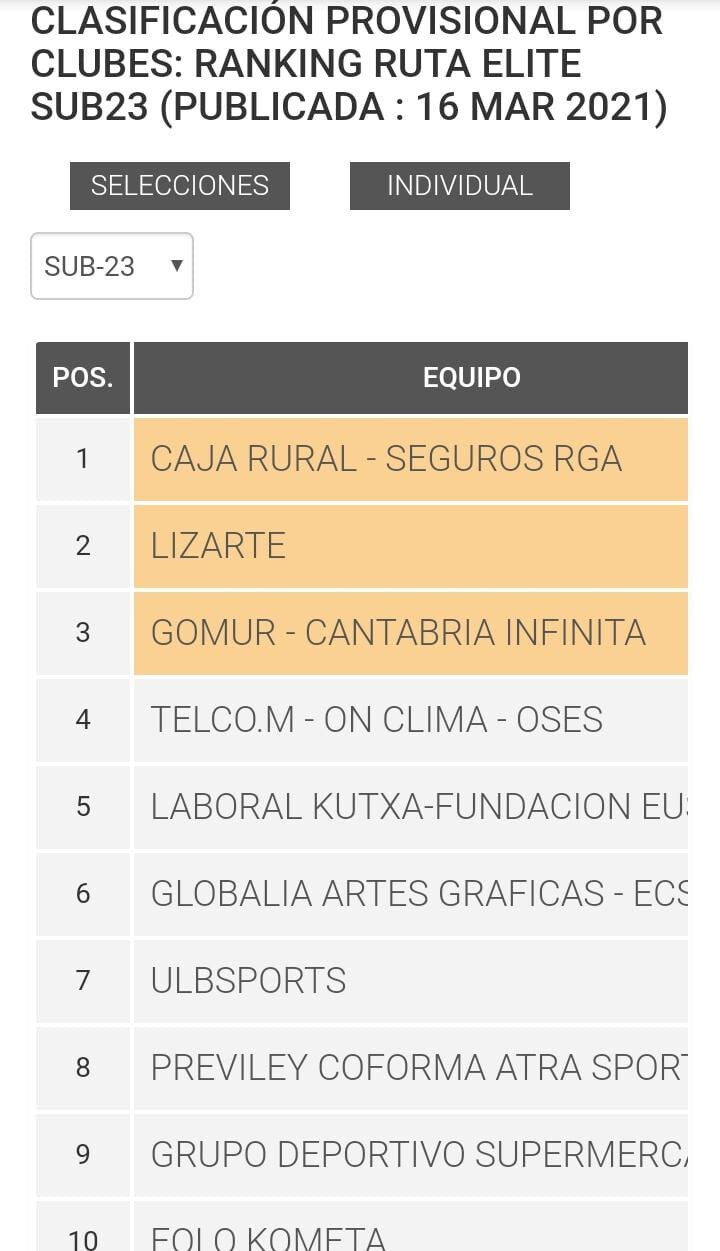Click the EQUIPO column header

pos(471,378)
